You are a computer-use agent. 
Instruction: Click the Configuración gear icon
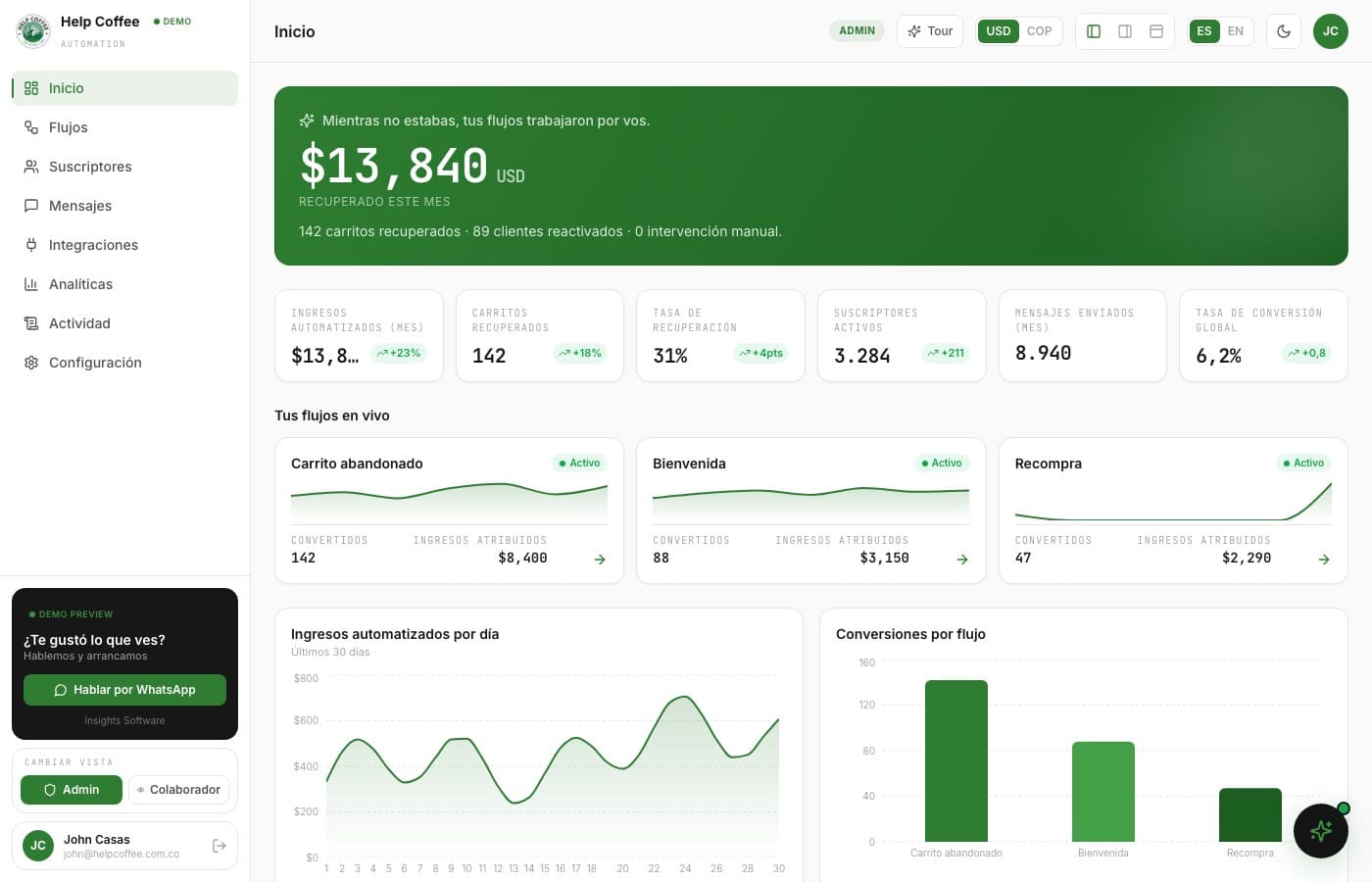pos(31,363)
